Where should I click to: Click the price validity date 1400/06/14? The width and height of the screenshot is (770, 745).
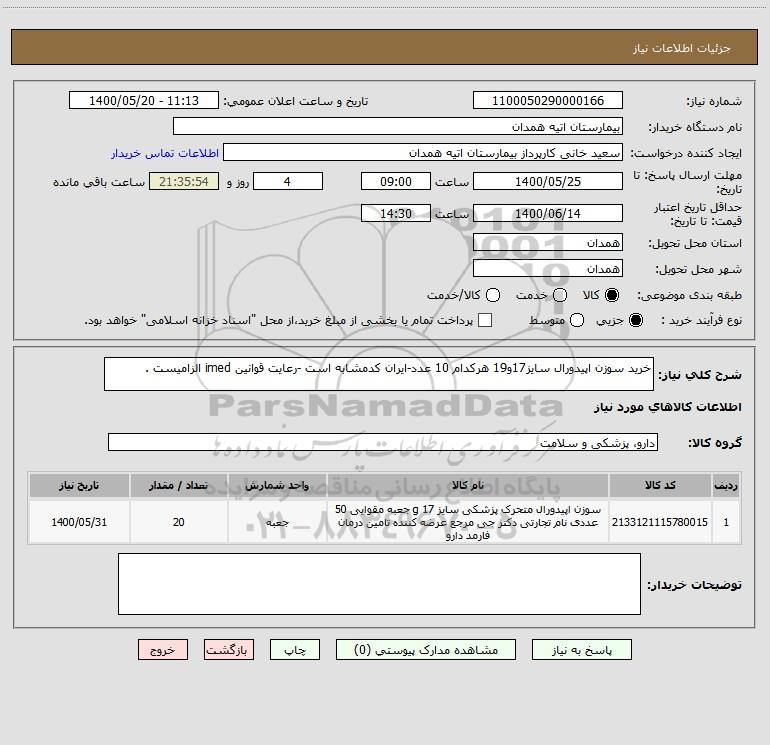(x=548, y=213)
